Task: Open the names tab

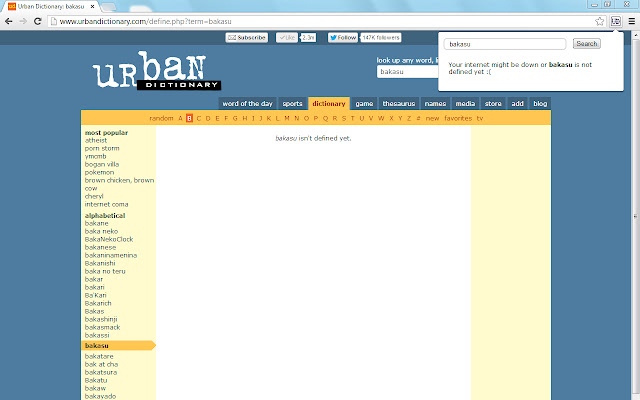Action: pos(435,104)
